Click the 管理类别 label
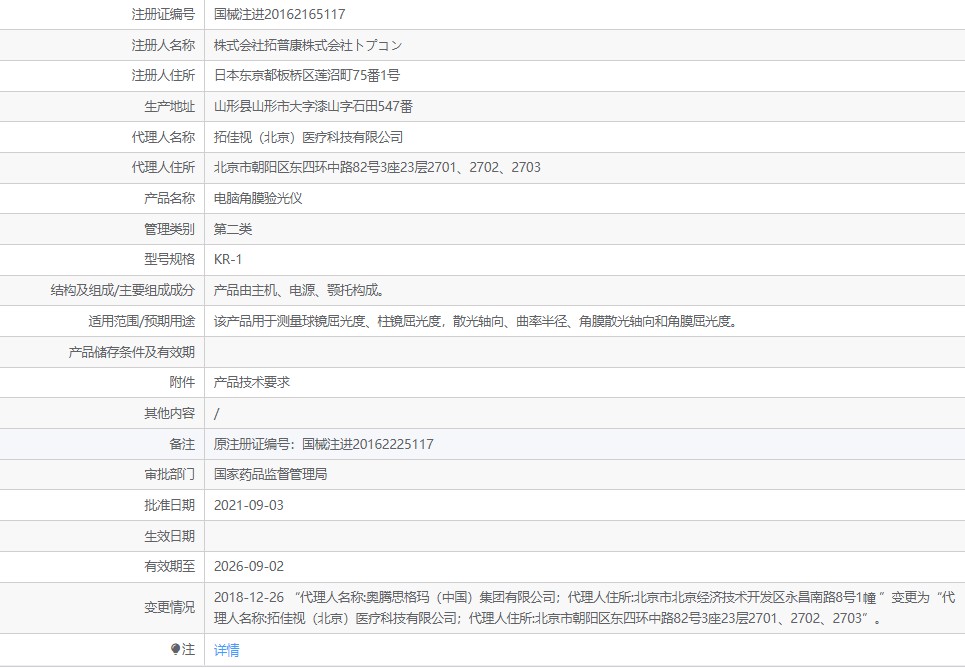The height and width of the screenshot is (668, 965). [169, 229]
